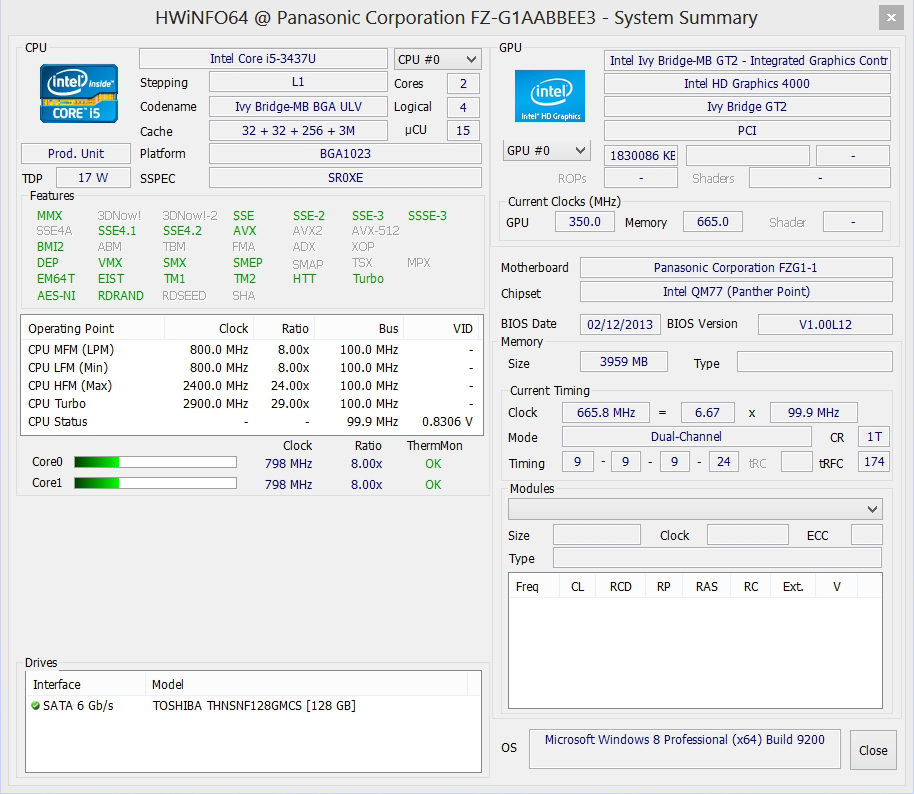Open the CPU #0 selector dropdown
Image resolution: width=914 pixels, height=794 pixels.
point(438,59)
